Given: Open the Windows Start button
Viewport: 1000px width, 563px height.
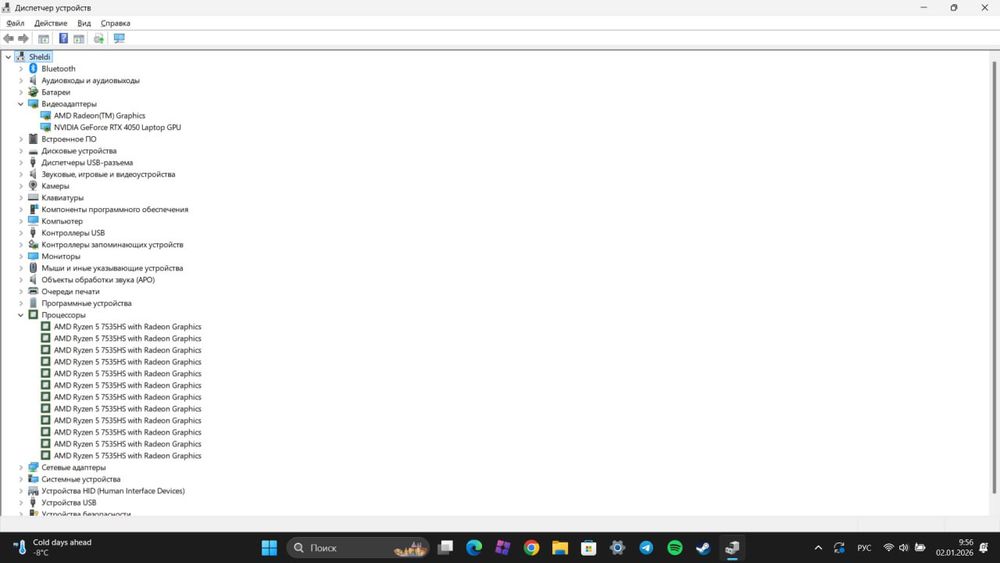Looking at the screenshot, I should 269,548.
